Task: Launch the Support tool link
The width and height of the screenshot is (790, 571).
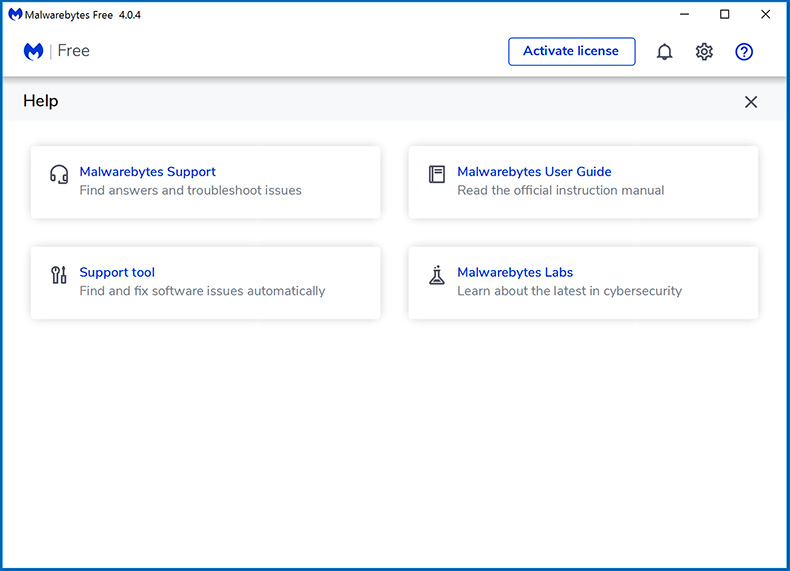Action: (x=117, y=272)
